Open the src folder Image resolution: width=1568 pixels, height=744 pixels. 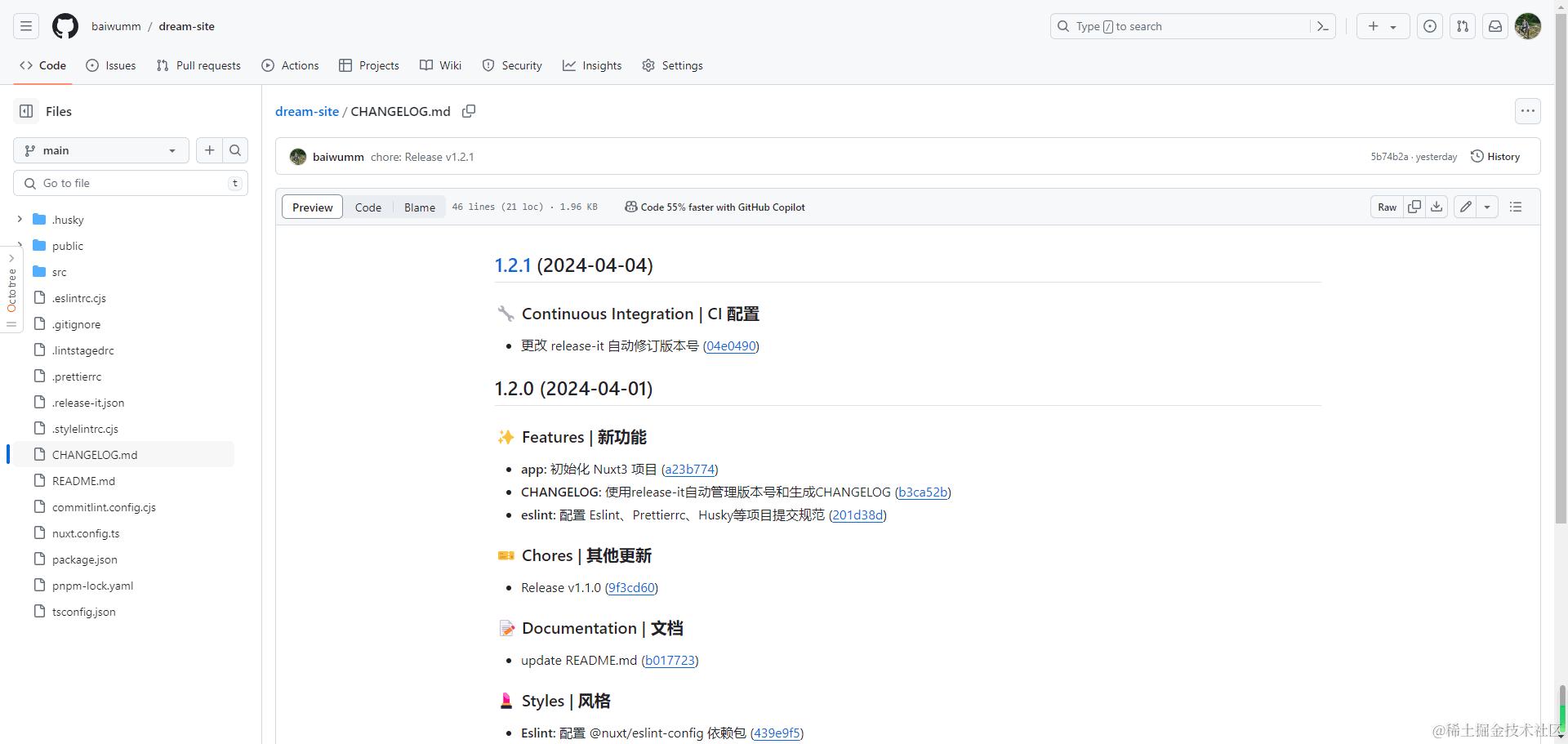pos(60,272)
